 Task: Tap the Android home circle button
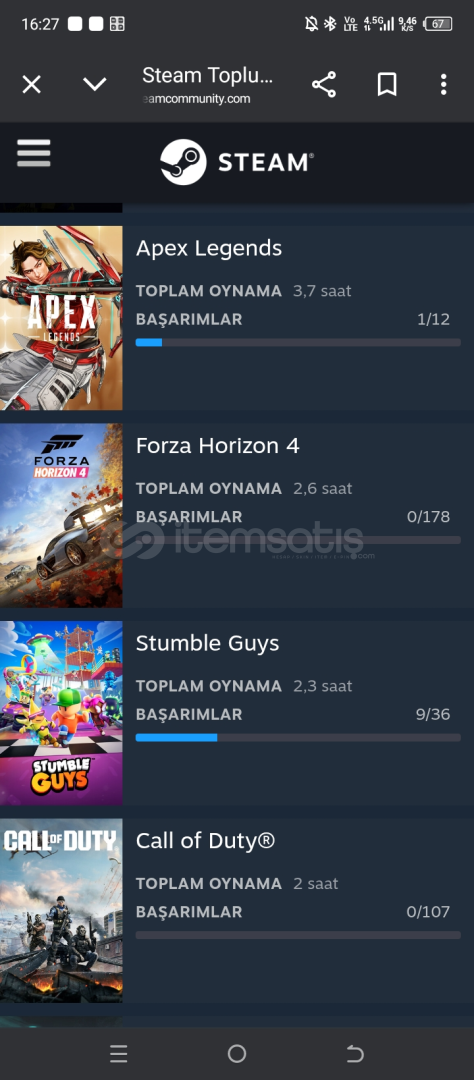[x=237, y=1053]
